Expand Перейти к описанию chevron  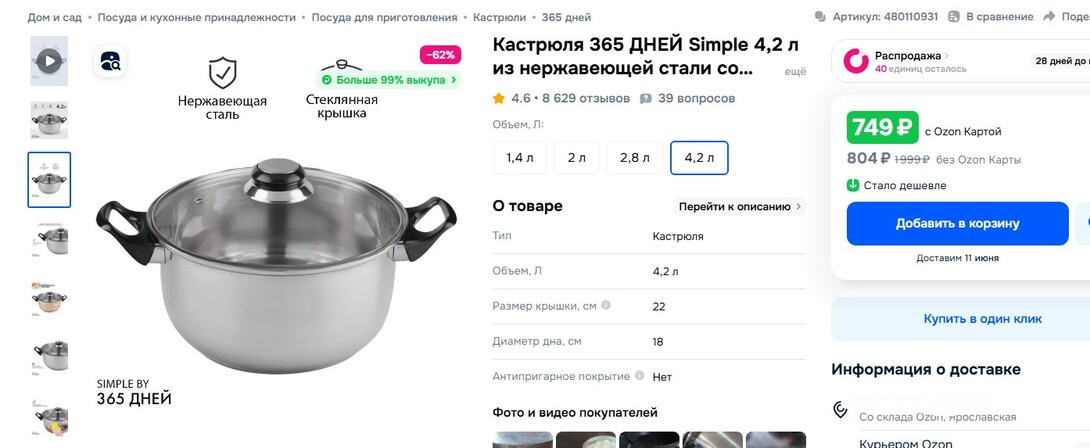click(799, 207)
